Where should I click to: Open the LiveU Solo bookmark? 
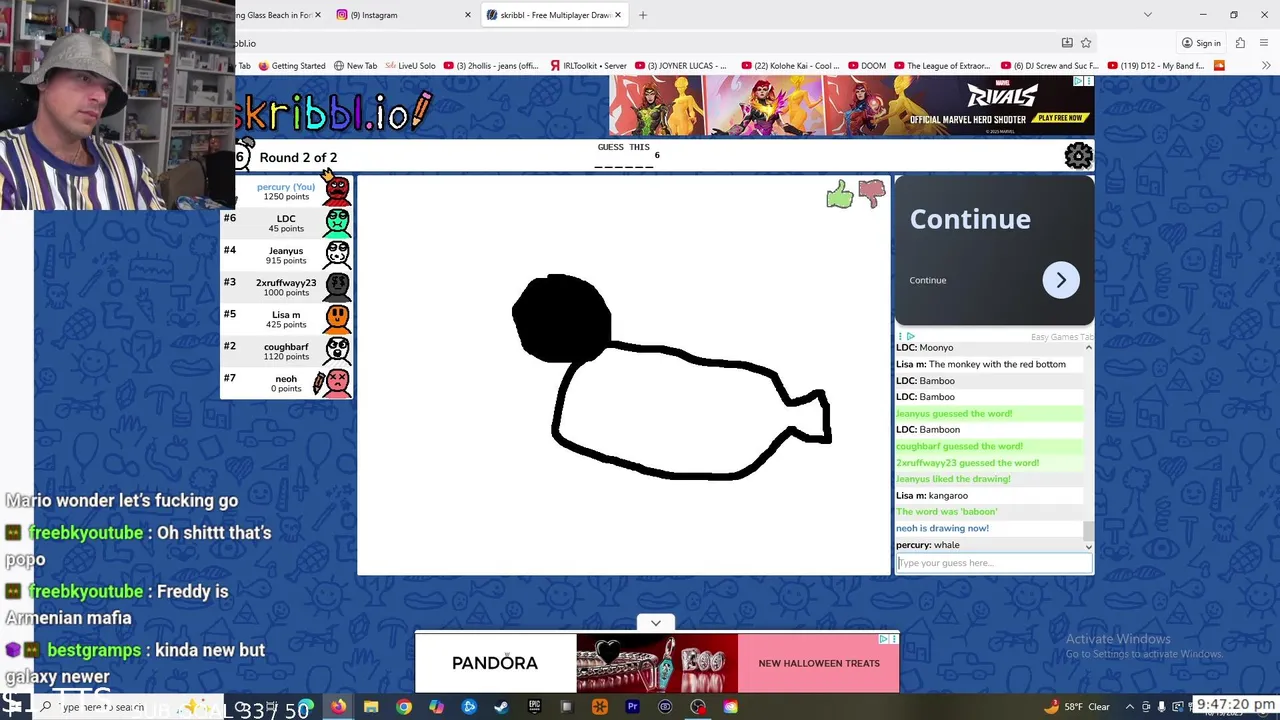[x=410, y=66]
